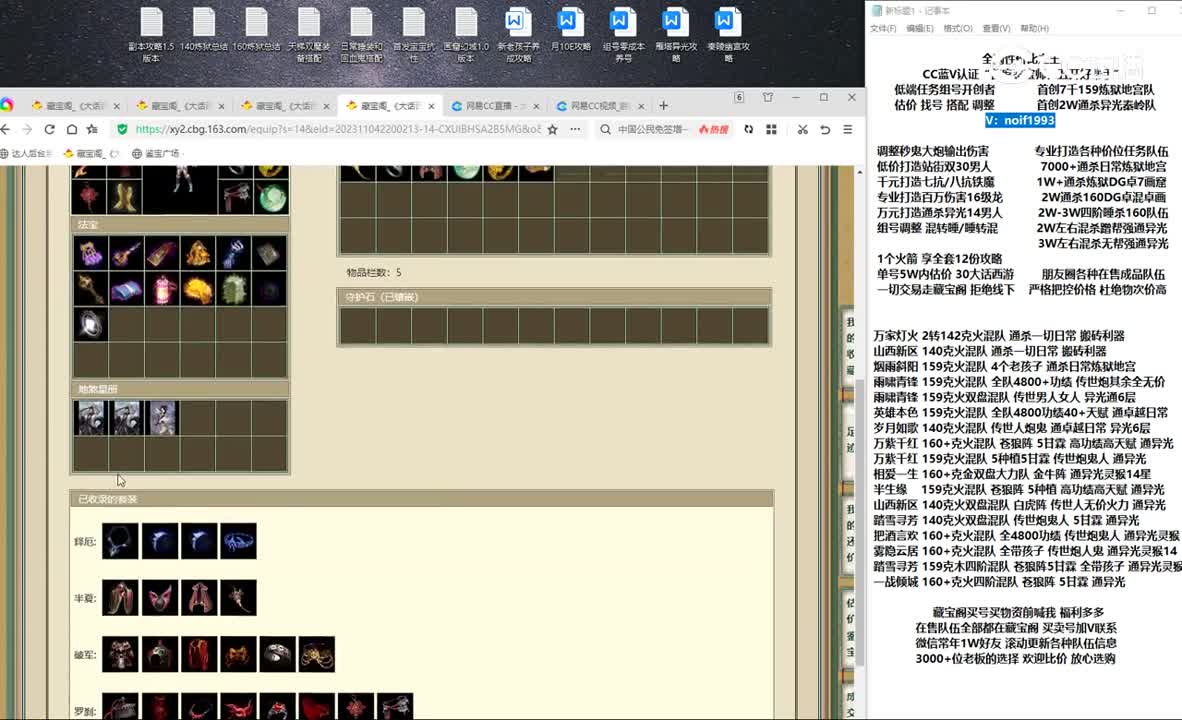The width and height of the screenshot is (1182, 720).
Task: Click the scroll-up arrow of the page scrollbar
Action: pos(859,173)
